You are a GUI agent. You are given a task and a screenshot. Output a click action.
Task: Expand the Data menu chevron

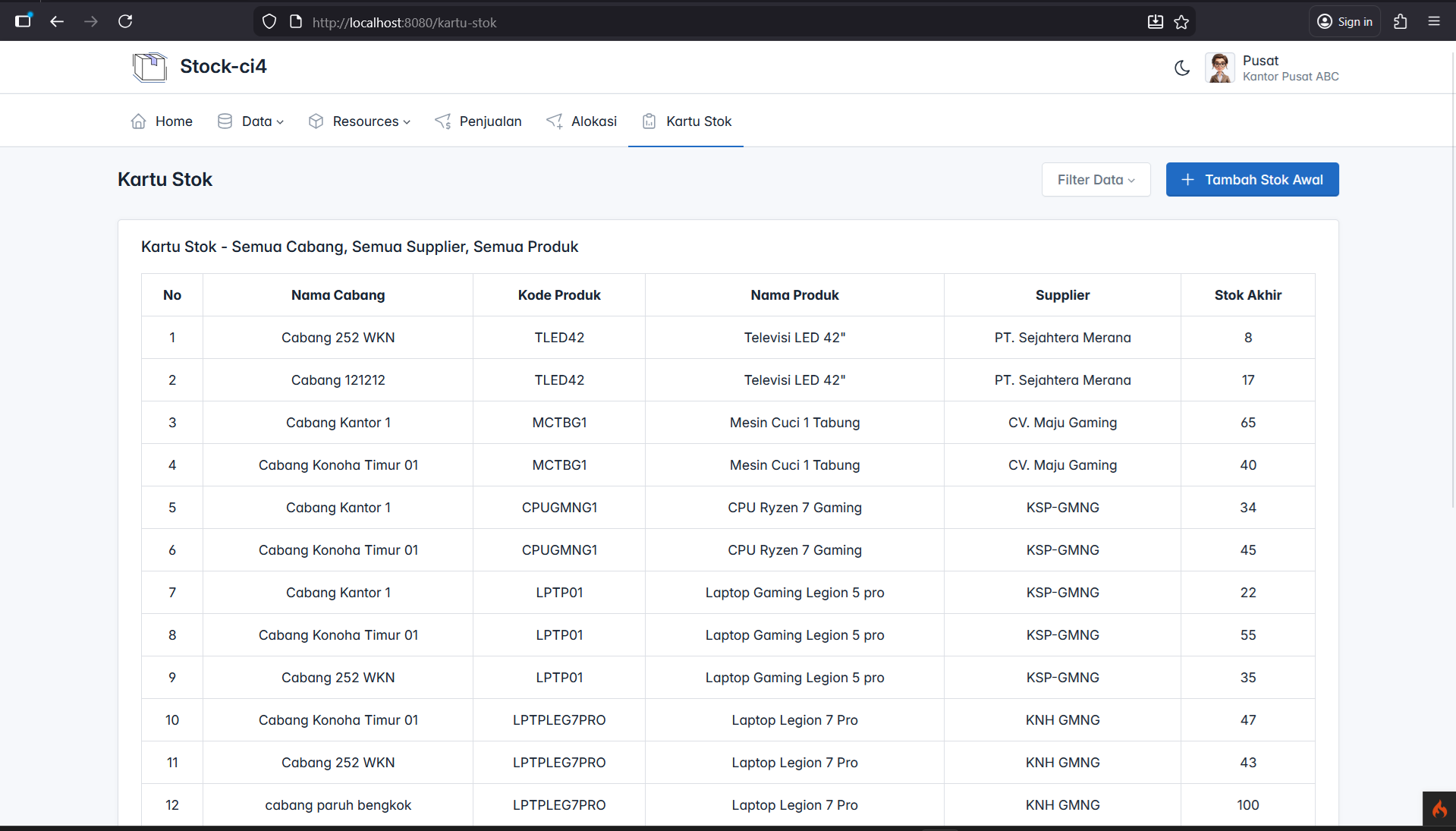pos(280,122)
